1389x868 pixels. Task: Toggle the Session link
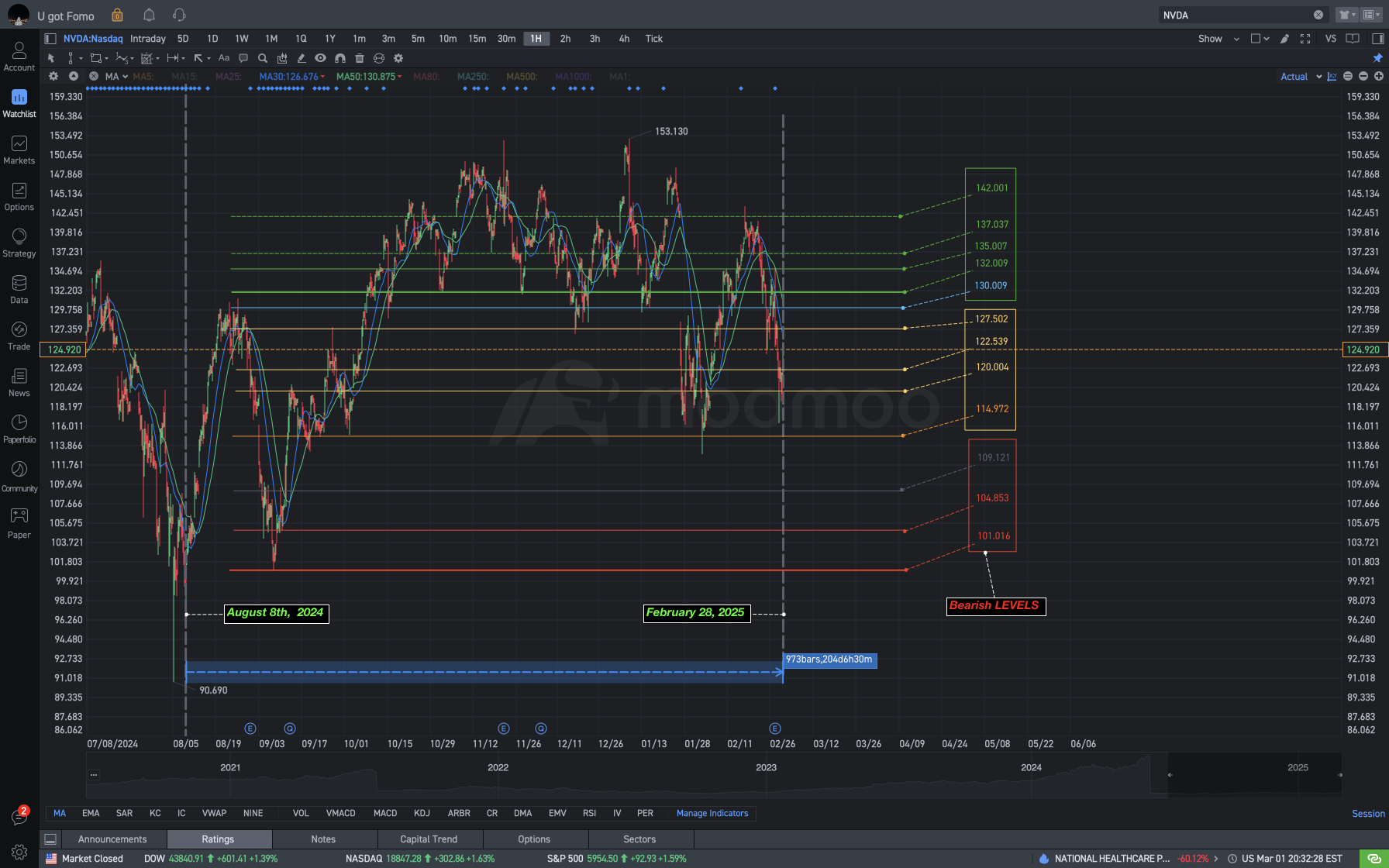point(1368,814)
